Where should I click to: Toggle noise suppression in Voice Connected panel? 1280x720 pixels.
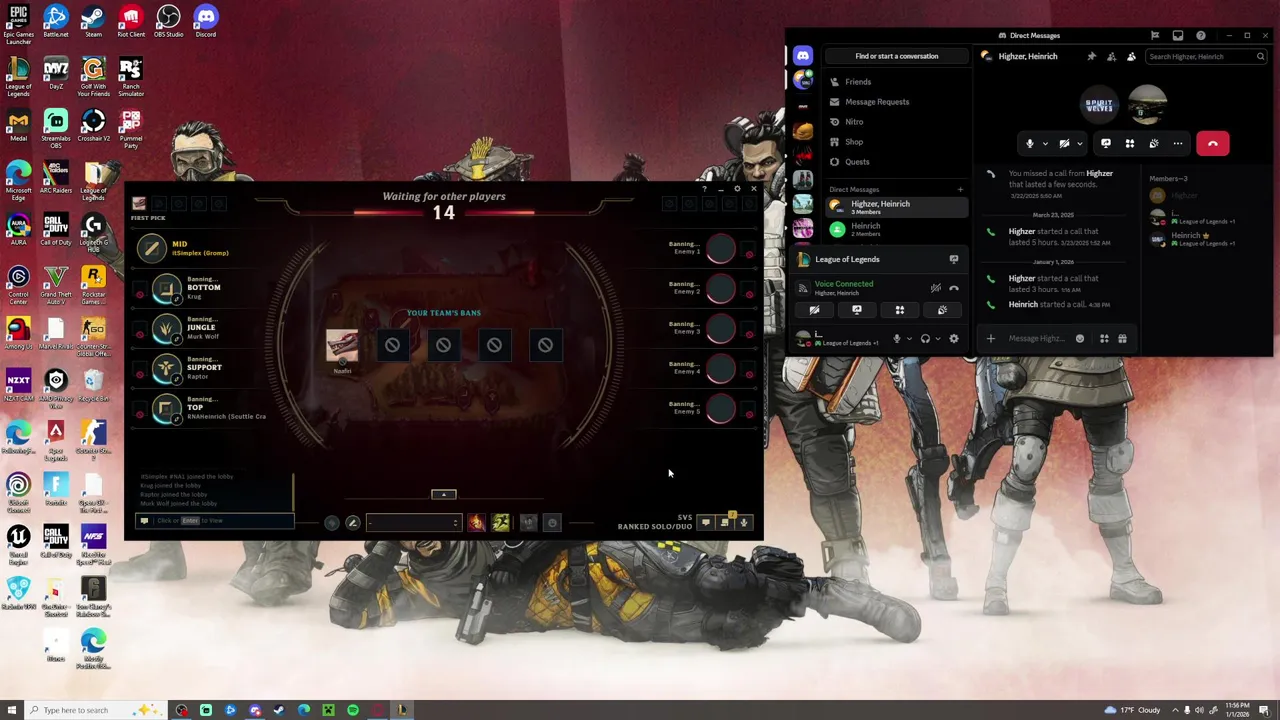tap(936, 288)
